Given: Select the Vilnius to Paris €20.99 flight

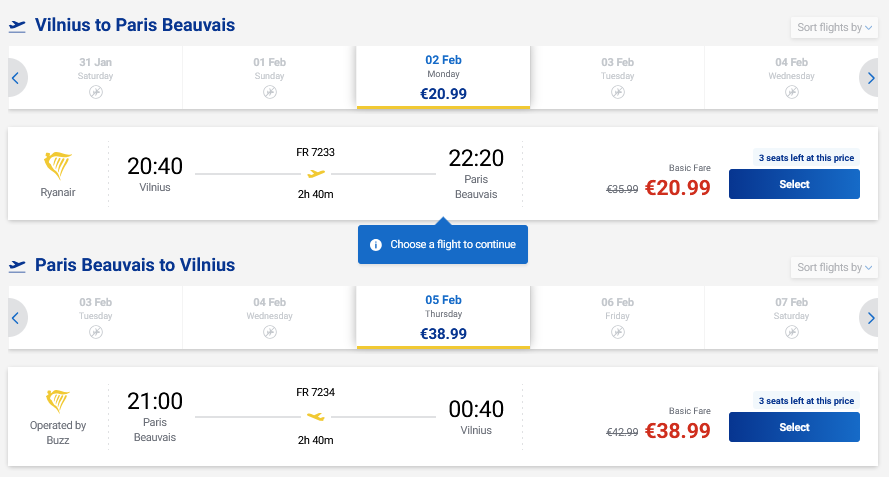Looking at the screenshot, I should [x=794, y=184].
